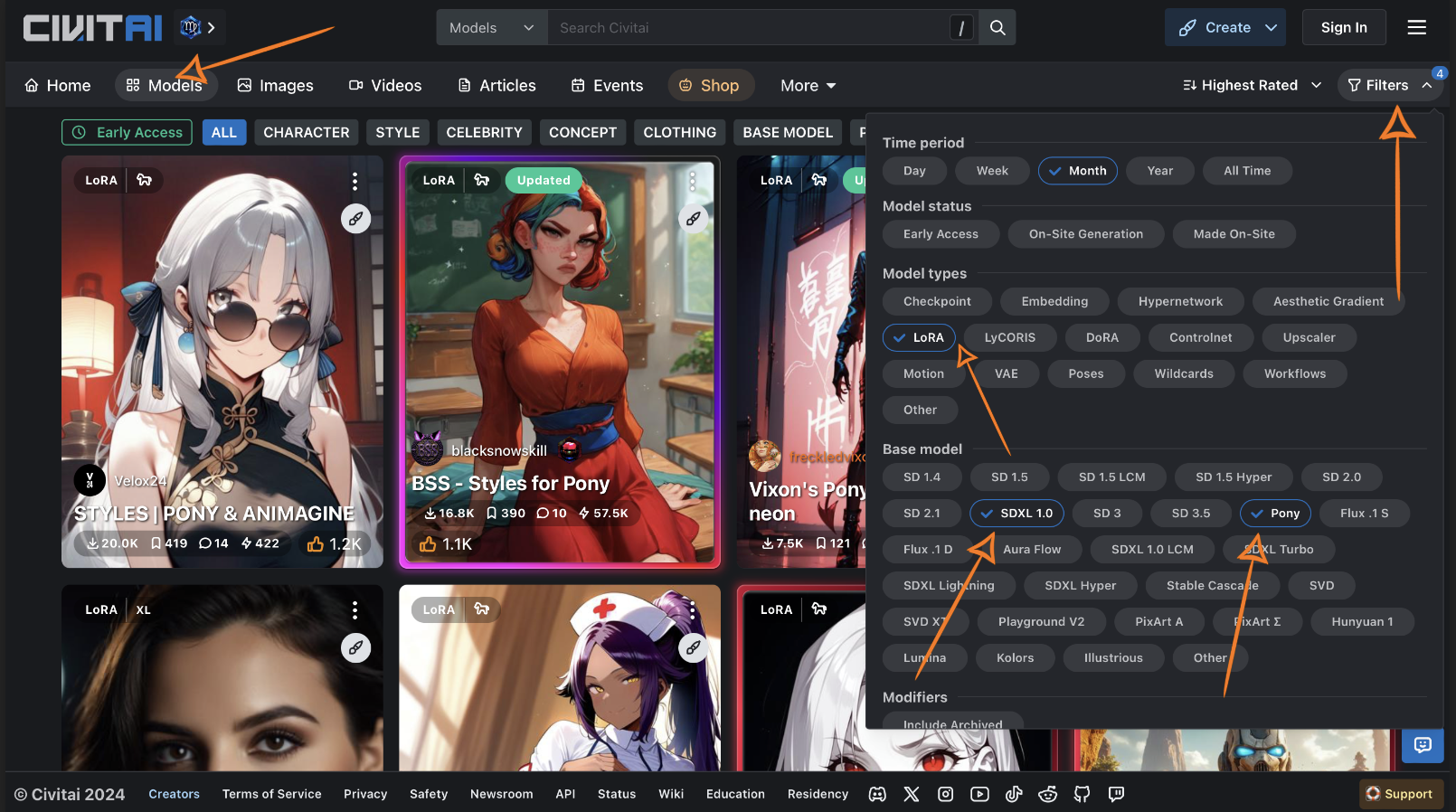1456x812 pixels.
Task: Select the CHARACTER category tab
Action: pos(306,132)
